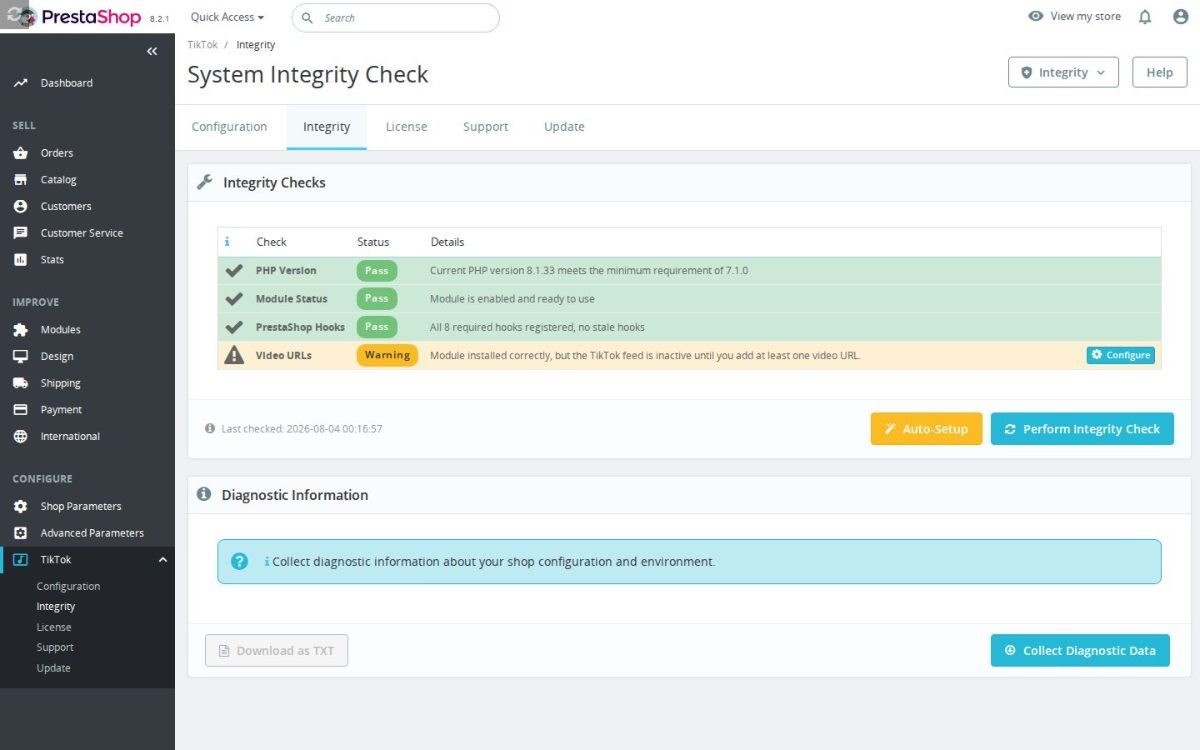
Task: Collapse the TikTok sidebar submenu
Action: click(x=163, y=560)
